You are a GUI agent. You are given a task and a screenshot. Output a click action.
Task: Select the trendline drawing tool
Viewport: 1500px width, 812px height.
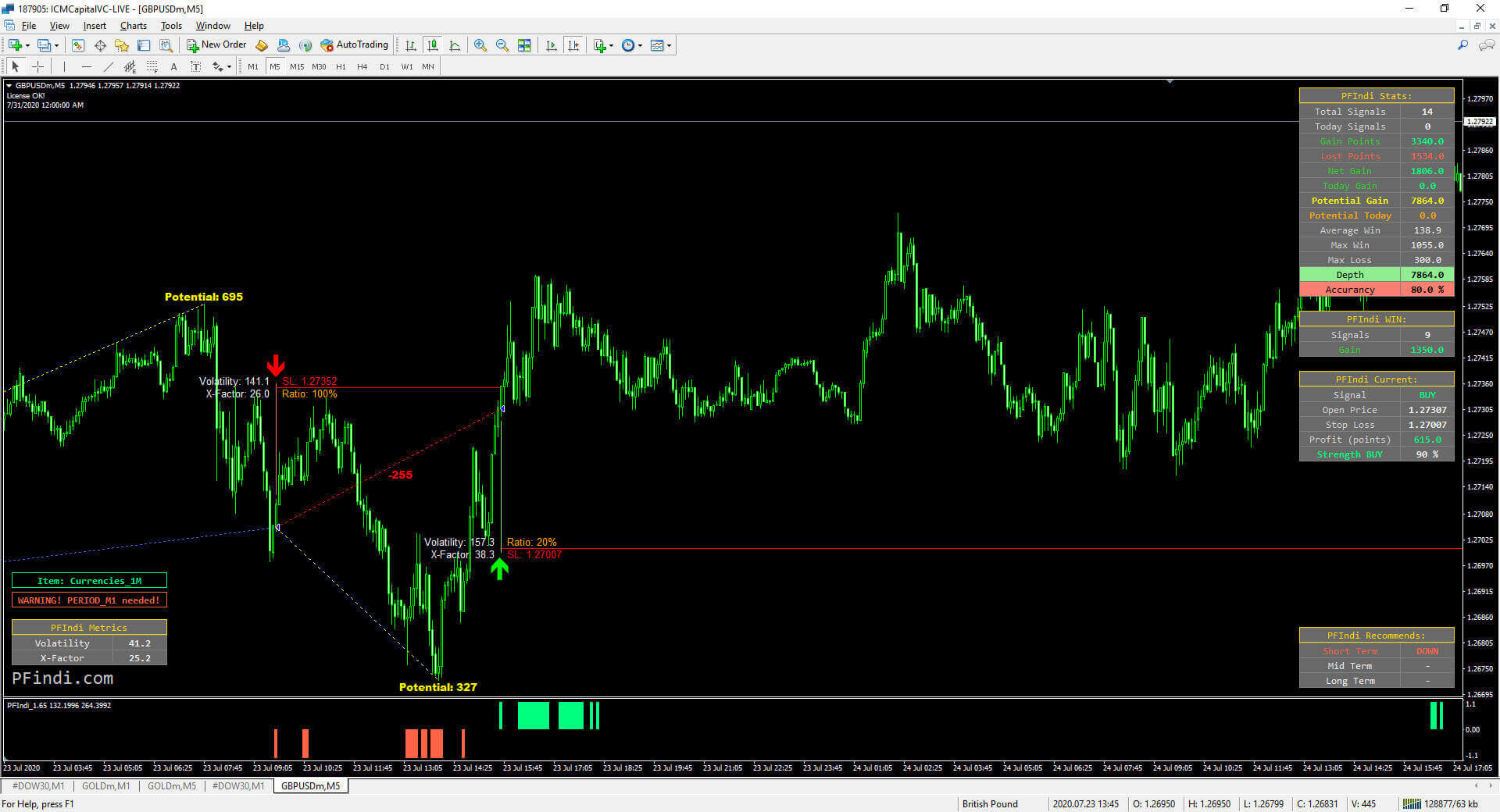[x=109, y=67]
